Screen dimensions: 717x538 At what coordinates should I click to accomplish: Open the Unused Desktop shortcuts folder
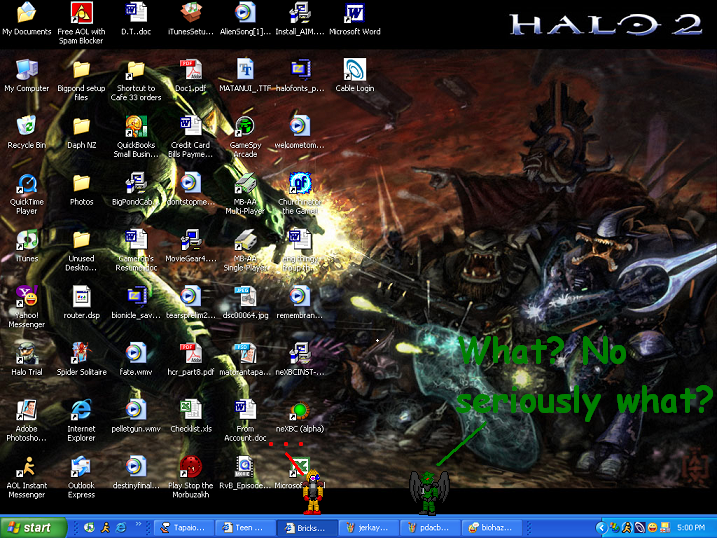tap(81, 240)
